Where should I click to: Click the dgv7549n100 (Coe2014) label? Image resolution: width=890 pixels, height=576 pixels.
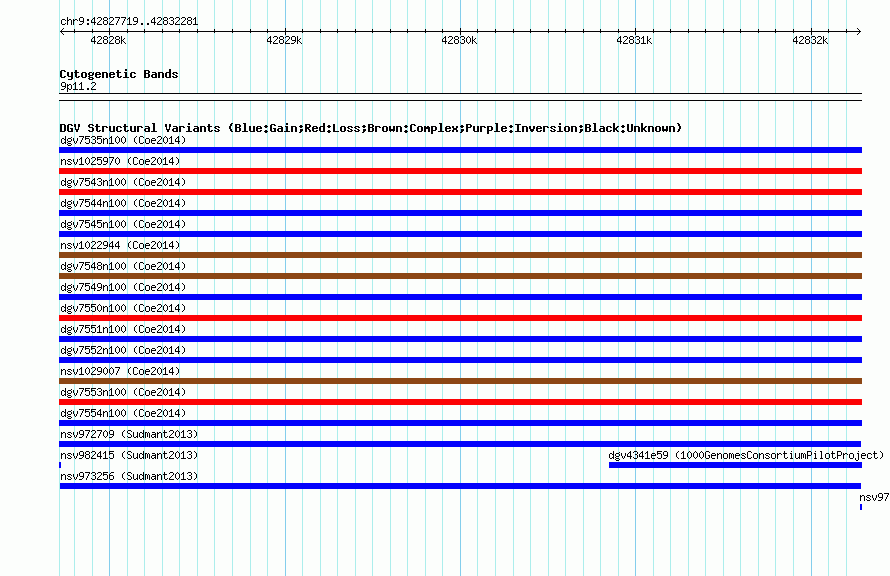(x=123, y=287)
